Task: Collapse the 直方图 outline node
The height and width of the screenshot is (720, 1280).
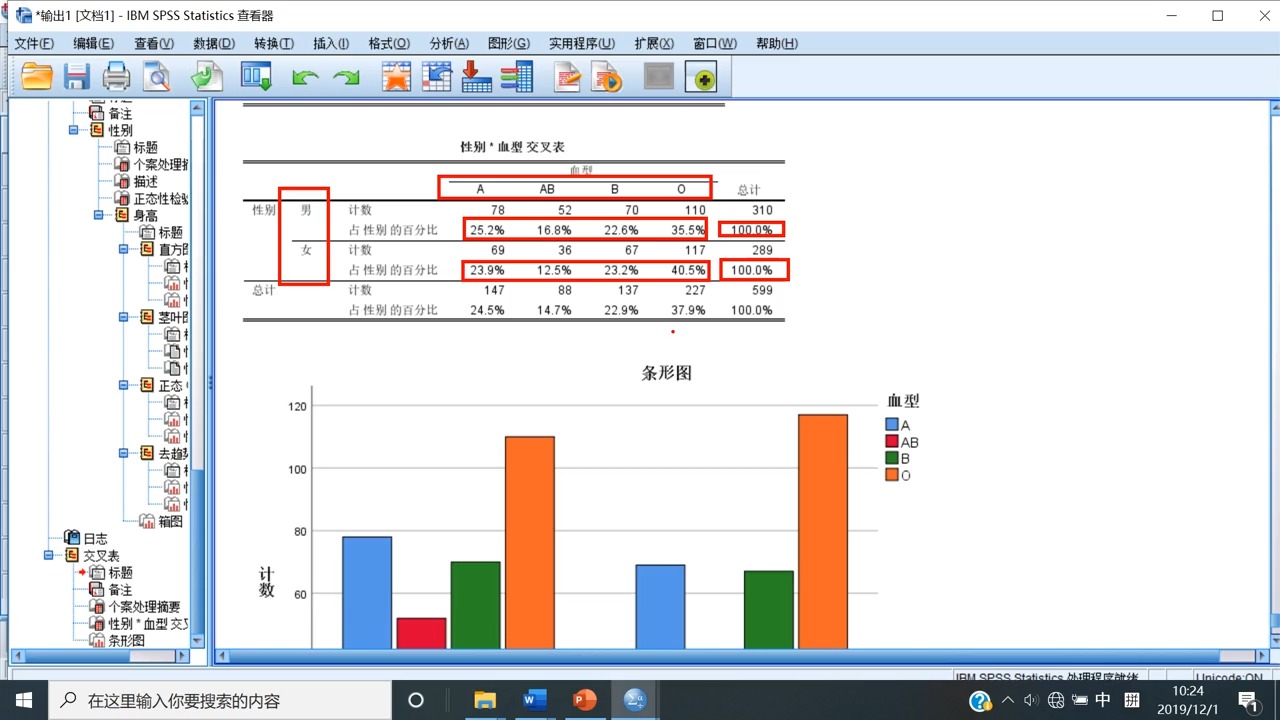Action: [x=124, y=249]
